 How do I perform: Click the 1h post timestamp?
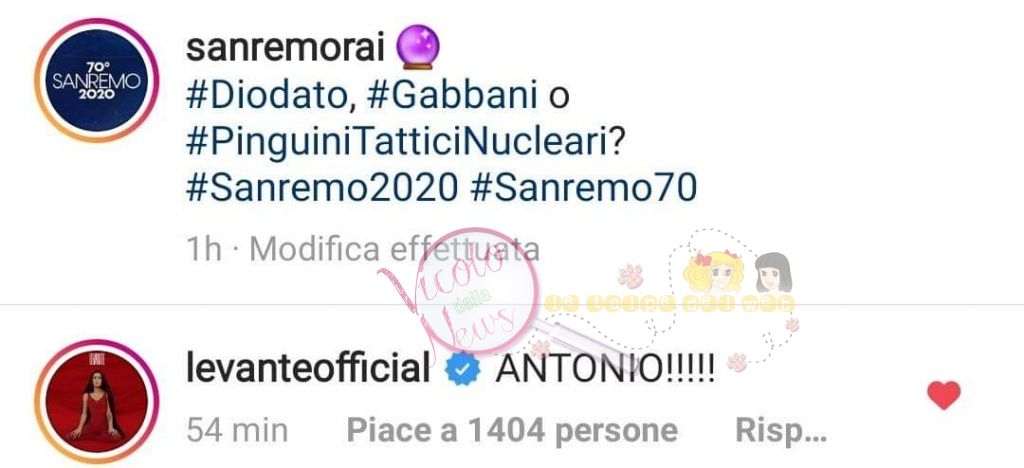pyautogui.click(x=204, y=249)
